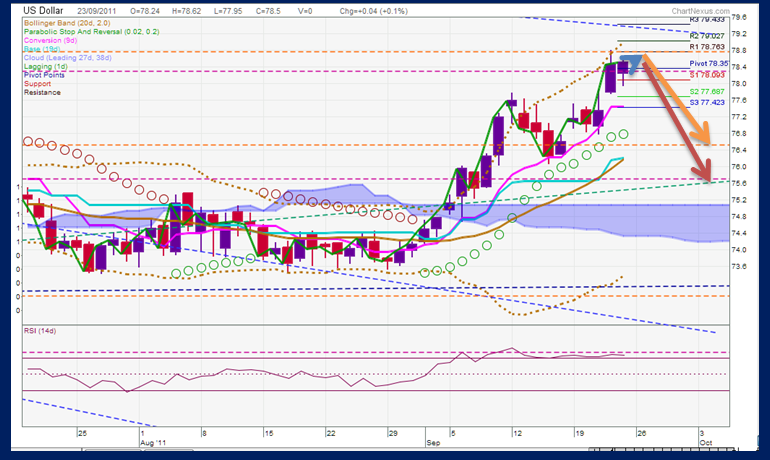Click the S1 78.093 support label

pyautogui.click(x=707, y=75)
